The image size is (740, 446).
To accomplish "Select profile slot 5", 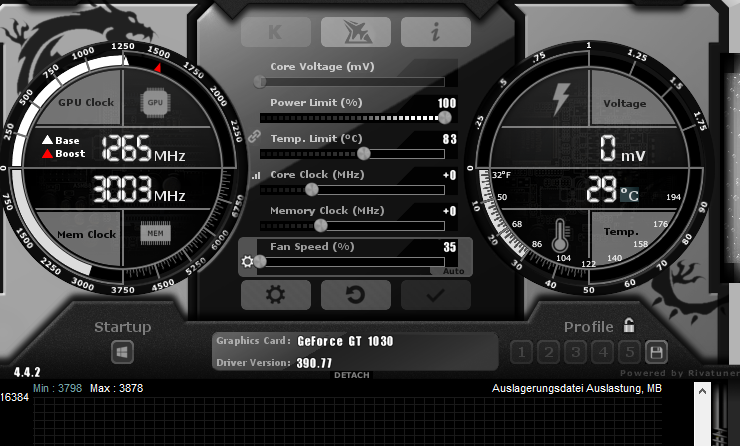I will pos(630,352).
